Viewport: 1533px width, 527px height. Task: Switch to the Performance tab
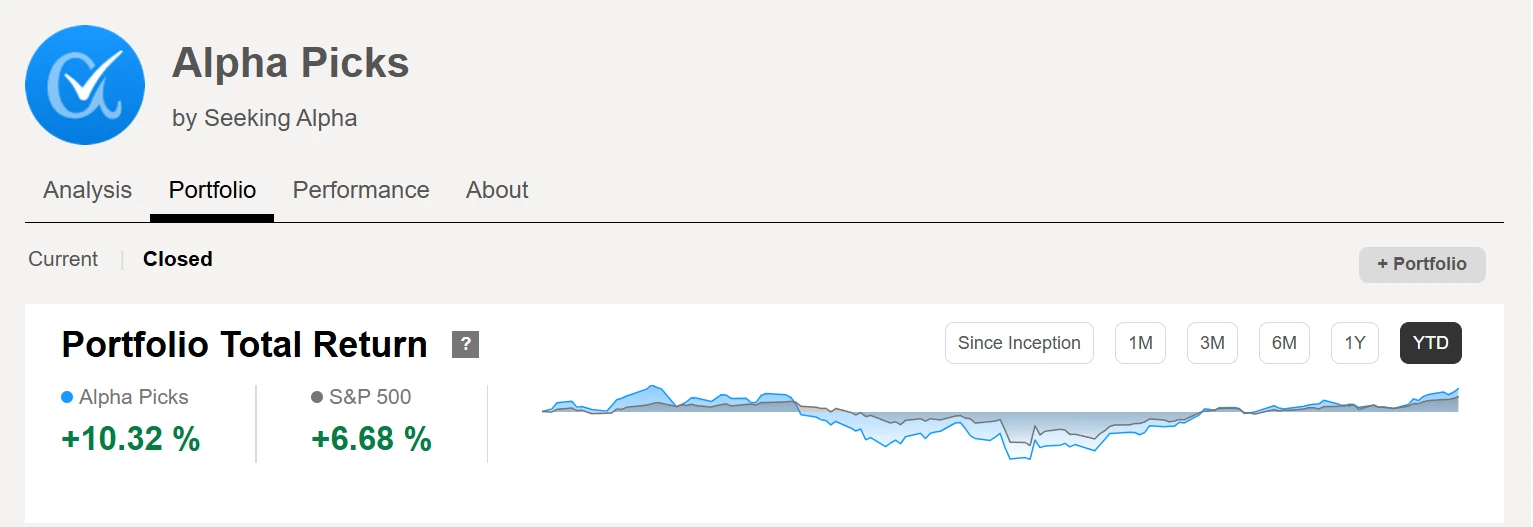pos(361,190)
